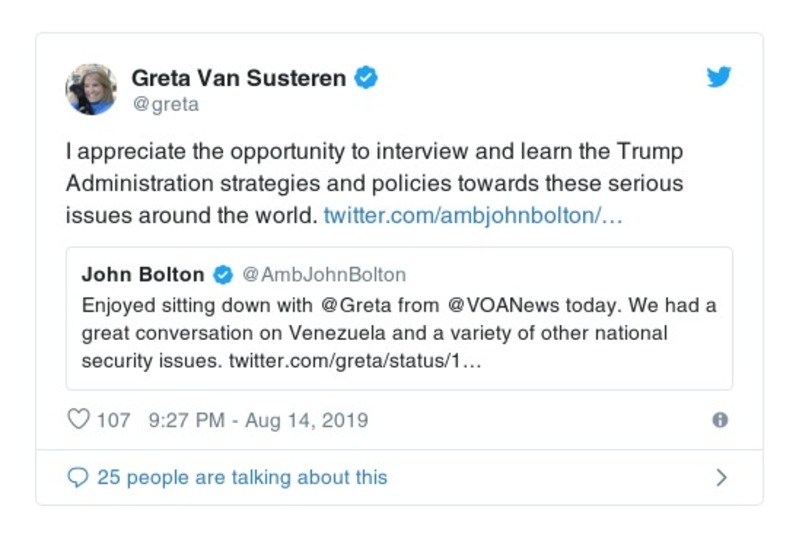The height and width of the screenshot is (538, 799).
Task: Click John Bolton's verified badge
Action: pyautogui.click(x=224, y=274)
